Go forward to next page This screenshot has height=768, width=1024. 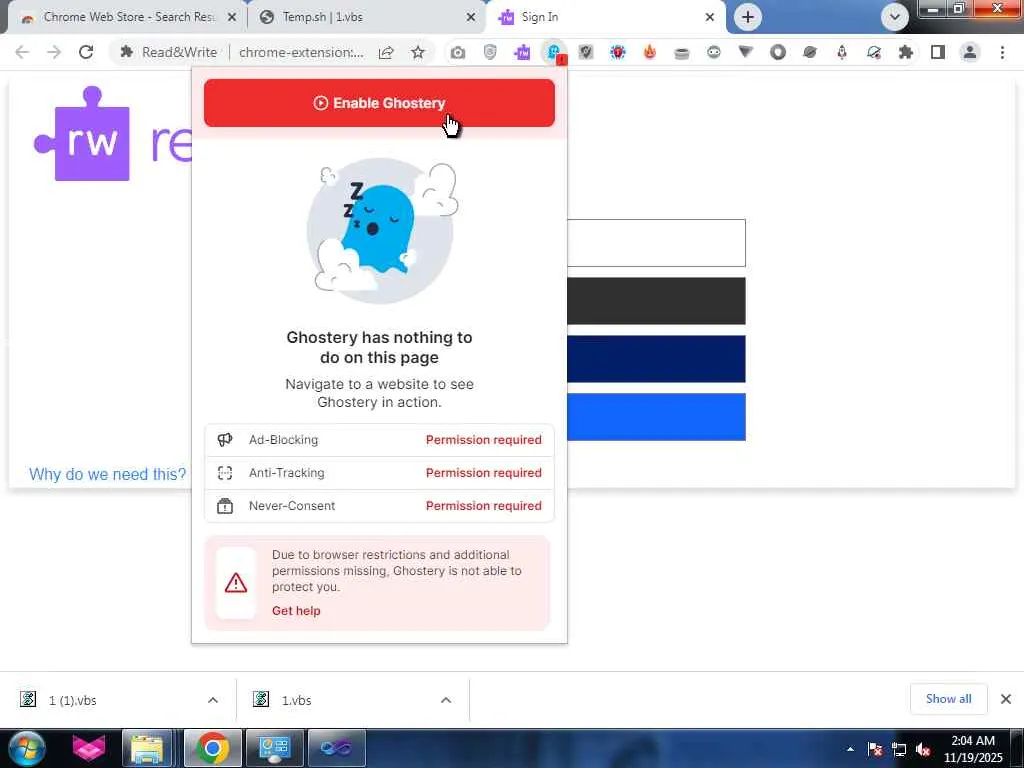(54, 52)
